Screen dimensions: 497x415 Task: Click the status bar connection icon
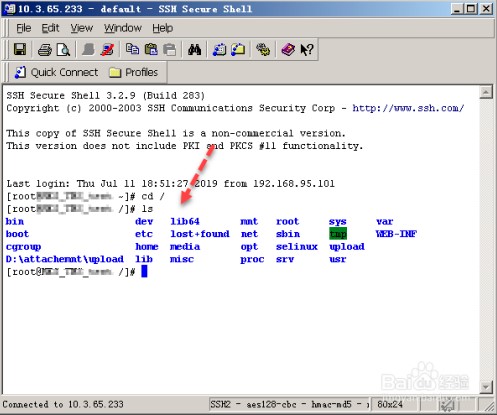(x=447, y=405)
